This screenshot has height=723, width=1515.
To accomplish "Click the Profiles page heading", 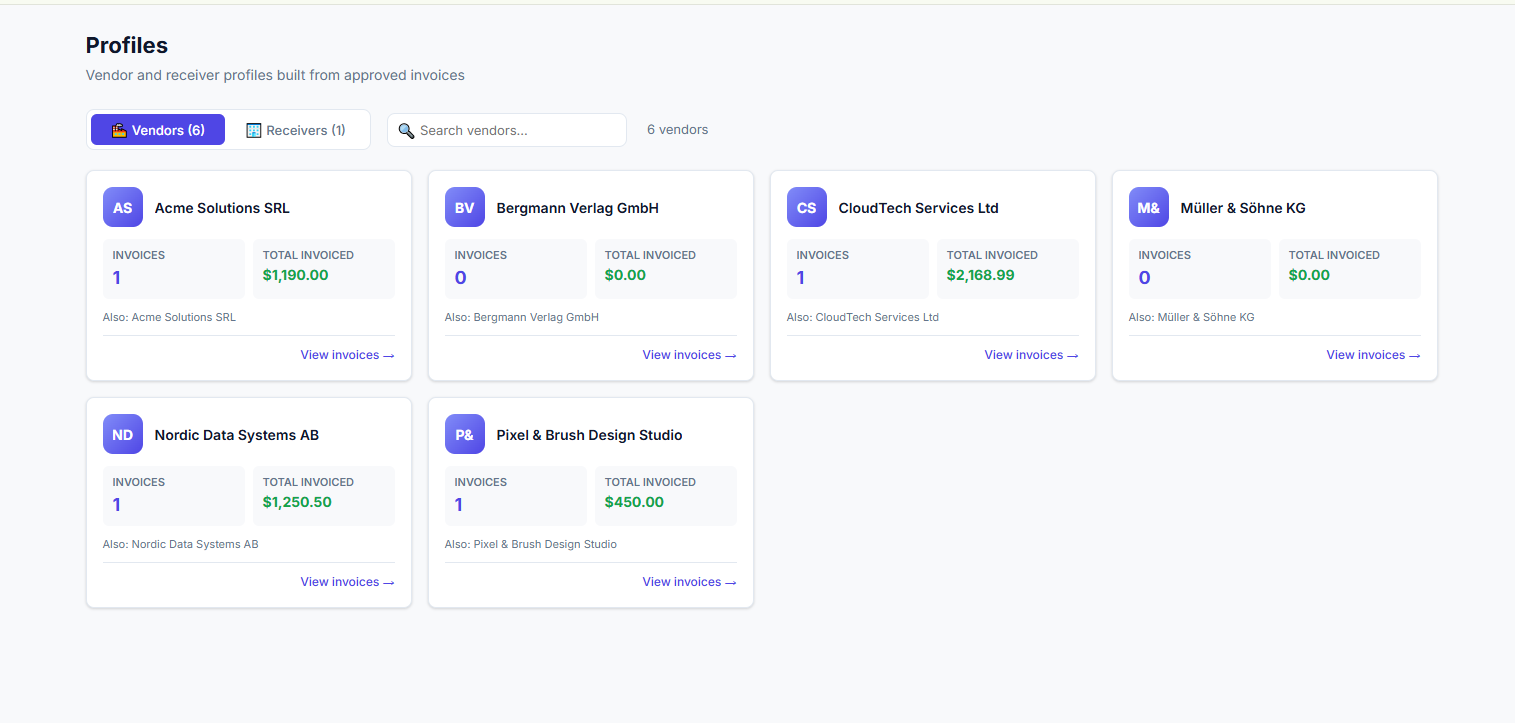I will click(127, 45).
